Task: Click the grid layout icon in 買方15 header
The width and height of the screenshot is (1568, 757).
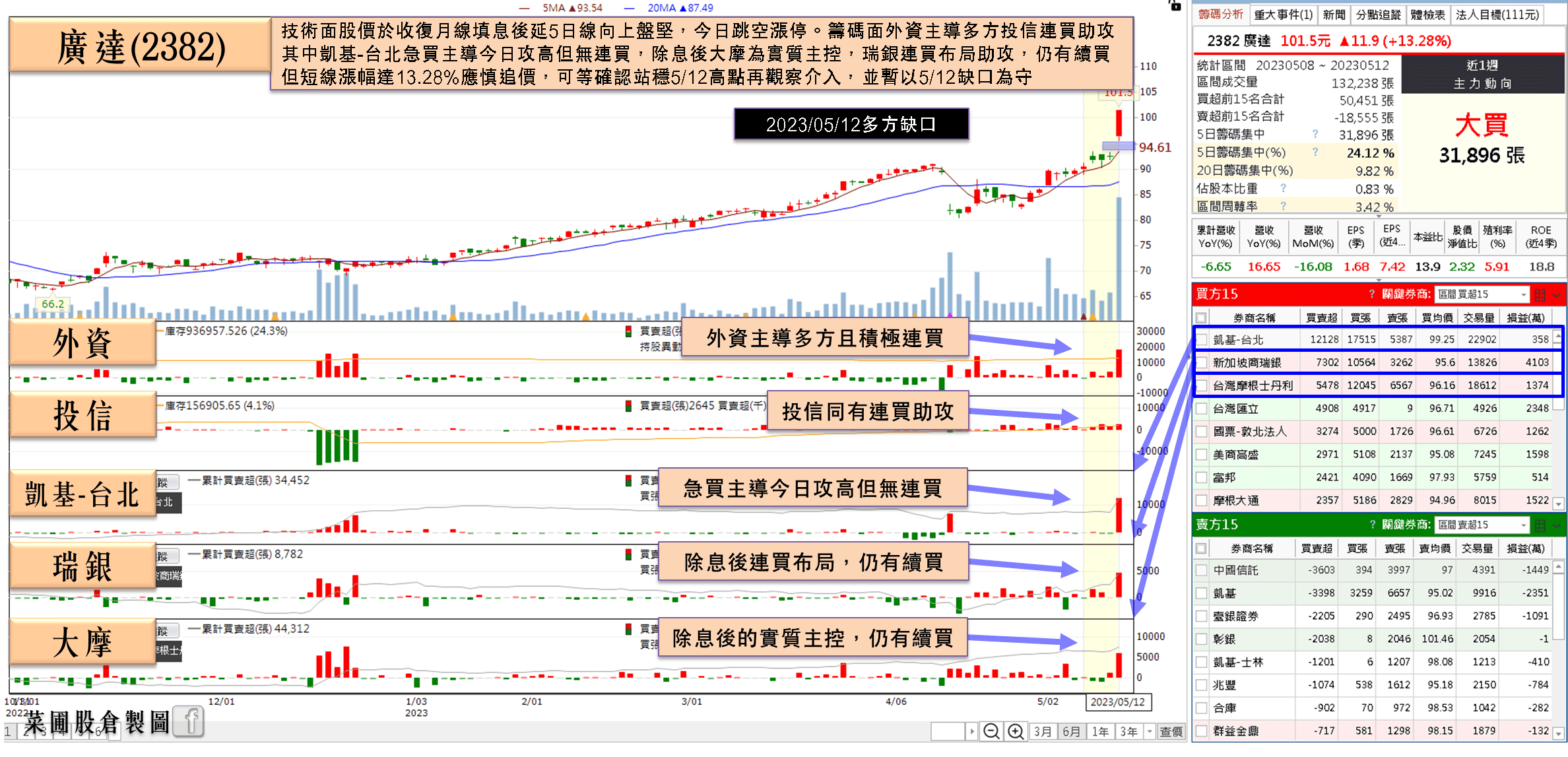Action: [1540, 294]
